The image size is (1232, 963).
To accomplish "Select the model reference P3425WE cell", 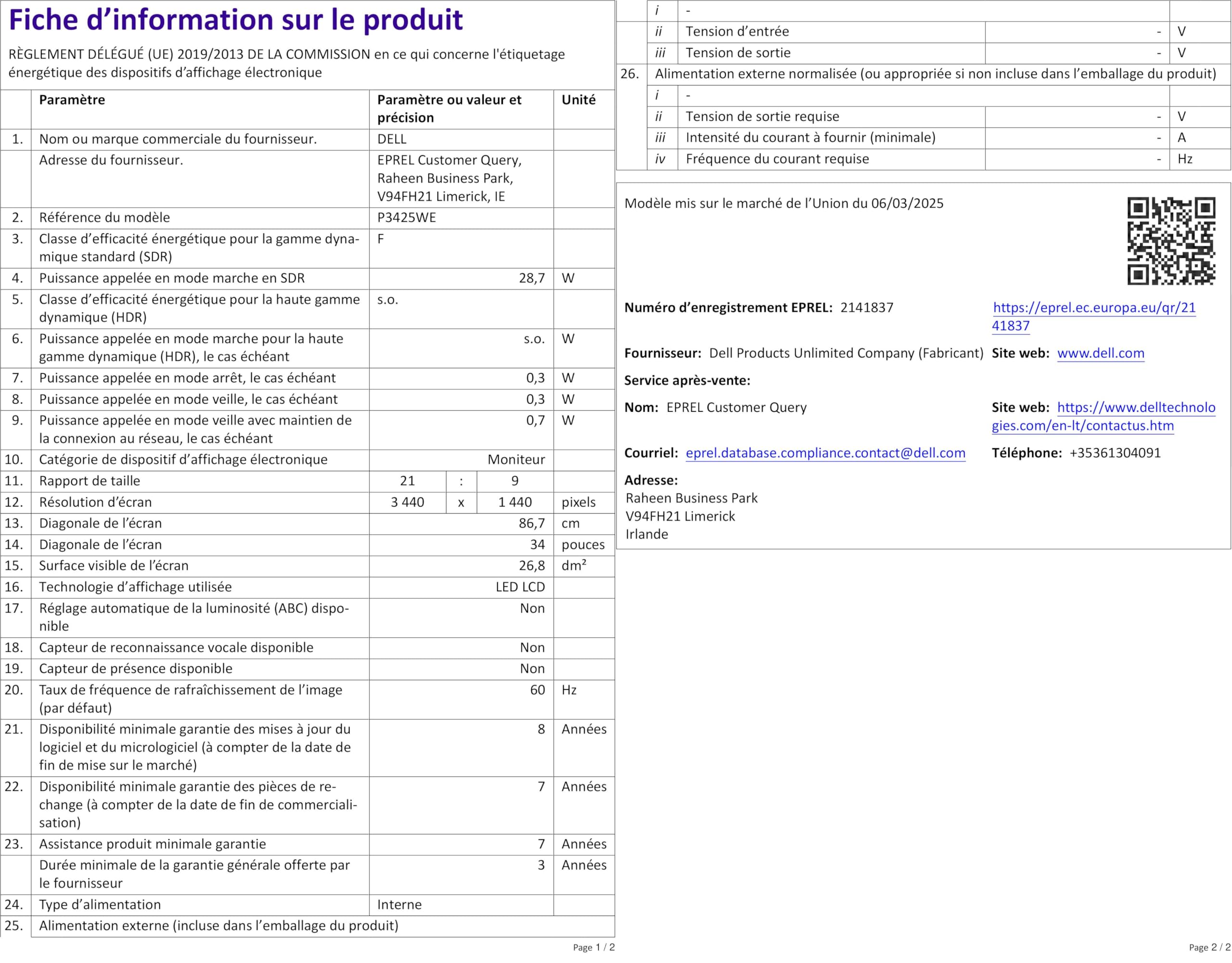I will tap(406, 217).
